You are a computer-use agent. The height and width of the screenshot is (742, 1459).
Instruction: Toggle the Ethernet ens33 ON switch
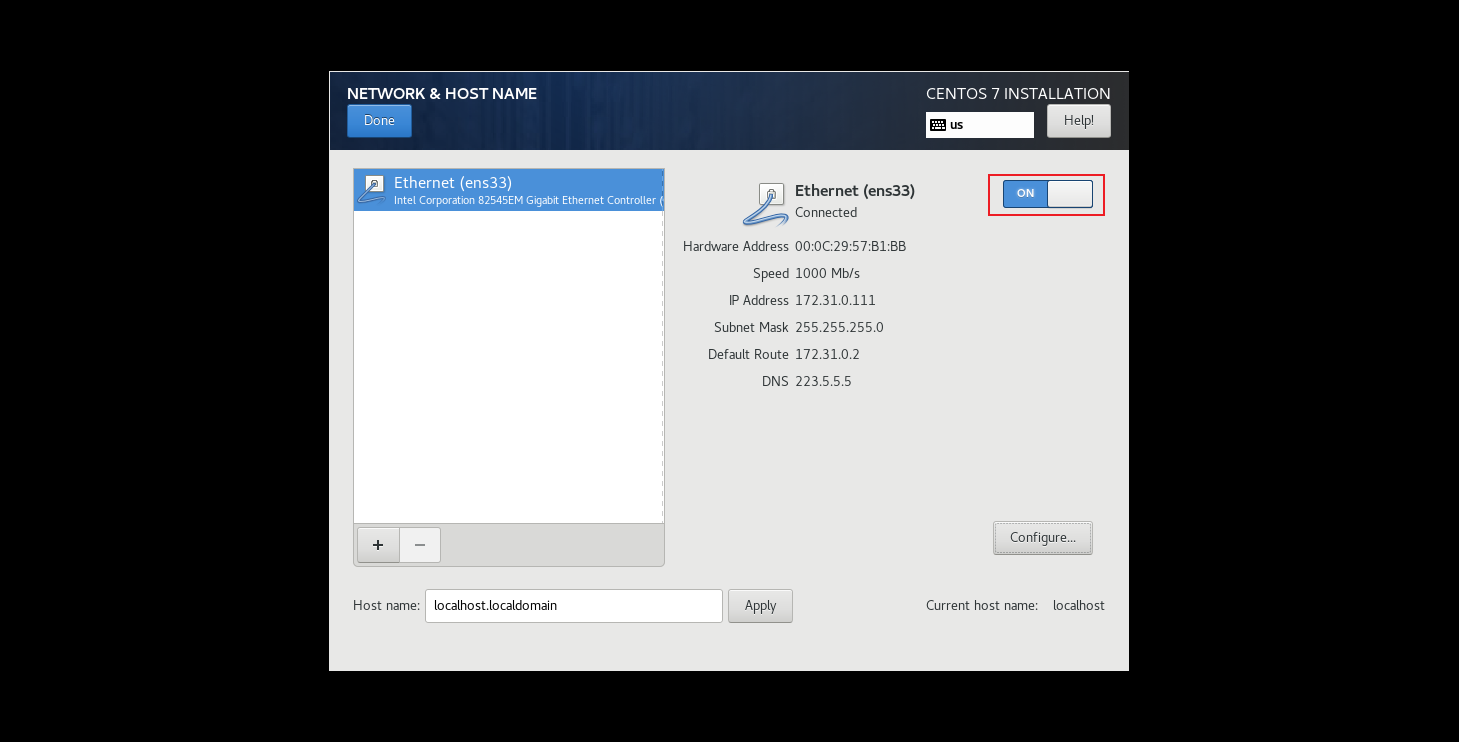1047,193
